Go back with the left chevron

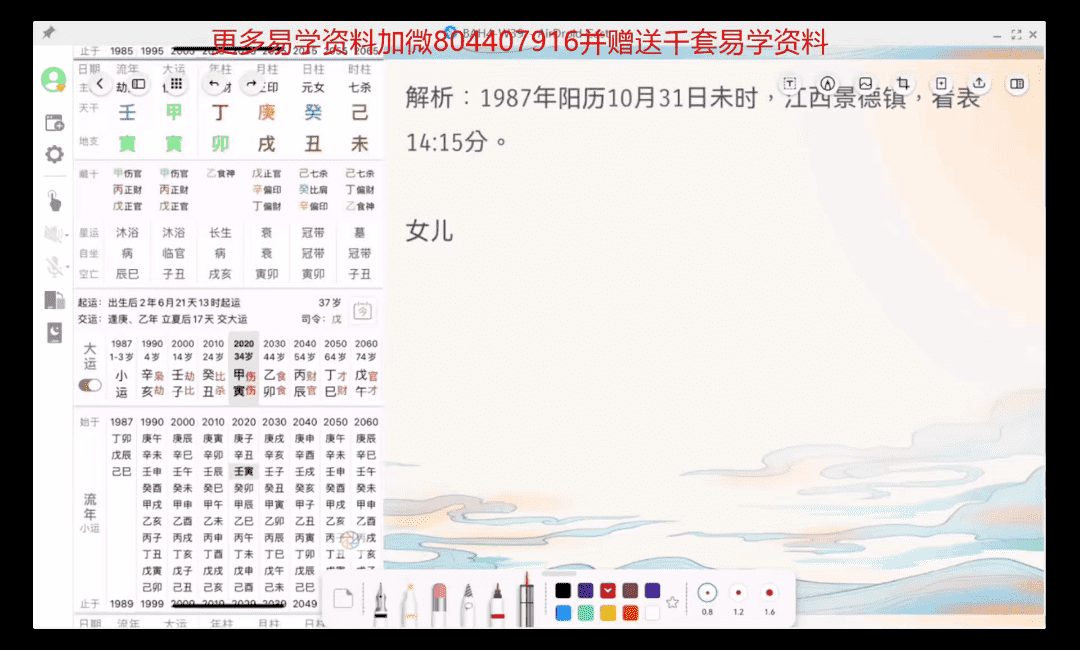100,84
